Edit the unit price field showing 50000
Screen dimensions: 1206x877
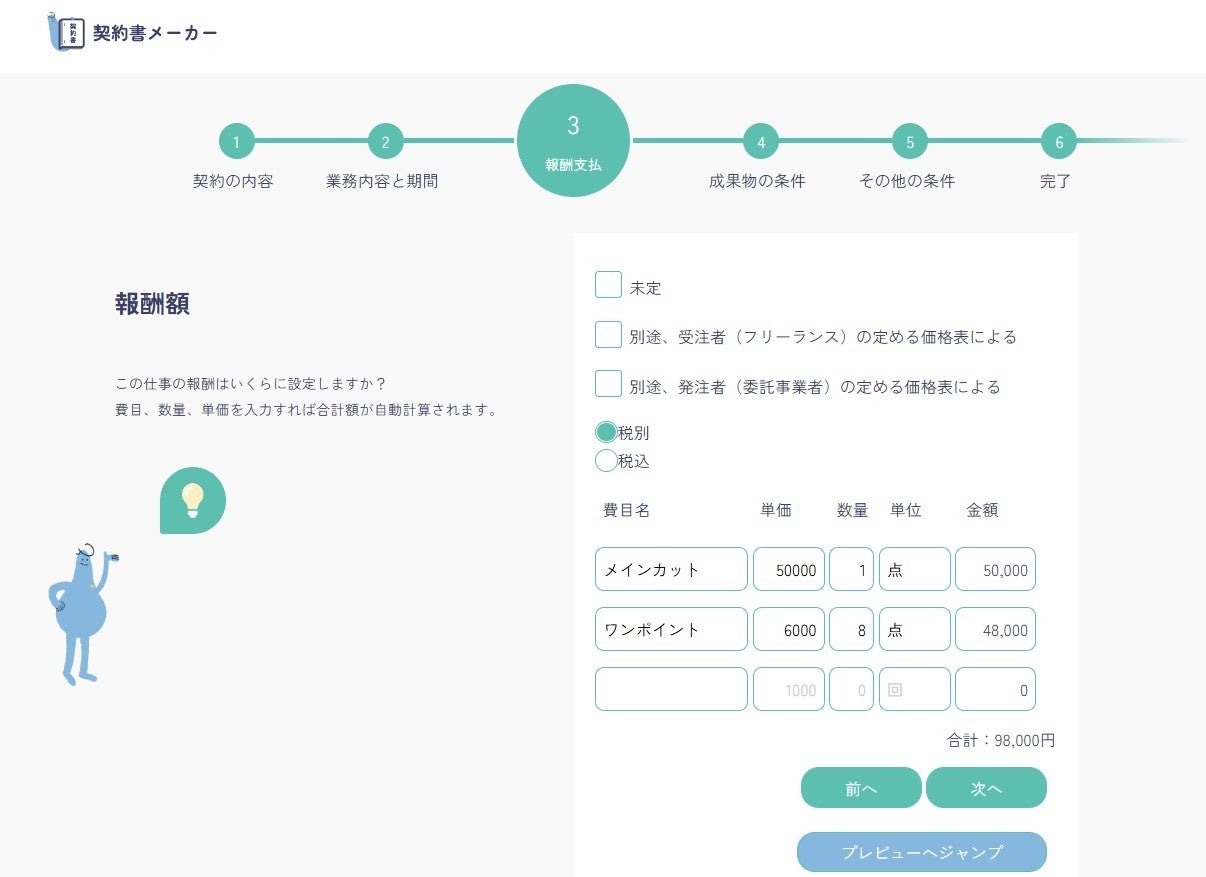point(789,569)
